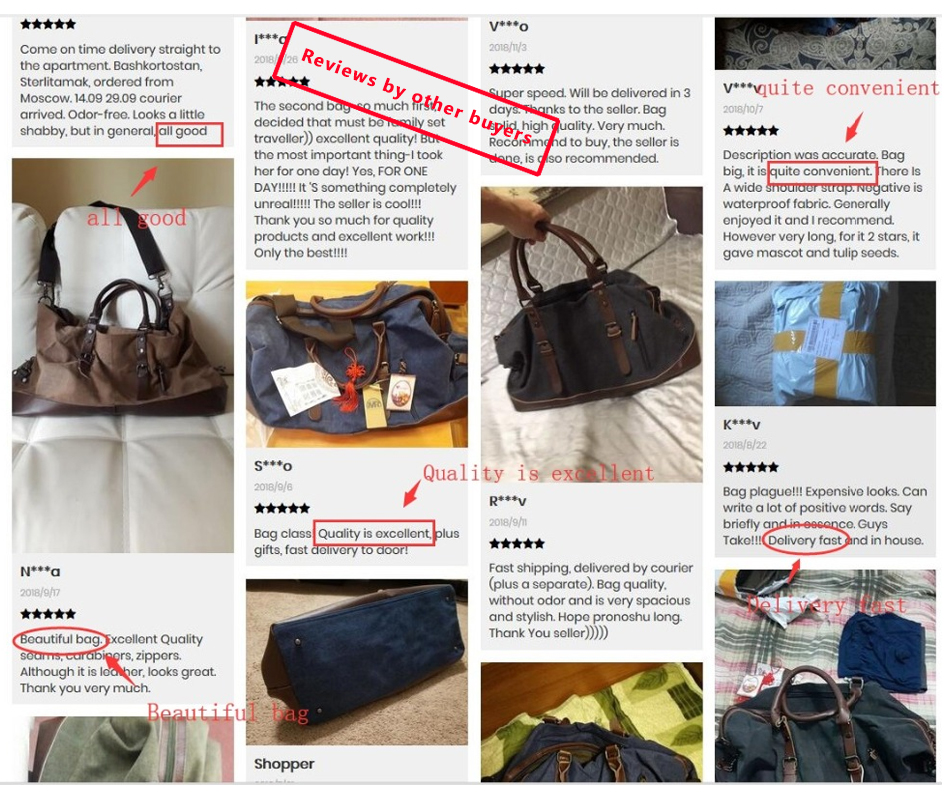The width and height of the screenshot is (950, 800).
Task: View the blue bag bottom on carpet photo
Action: 357,662
